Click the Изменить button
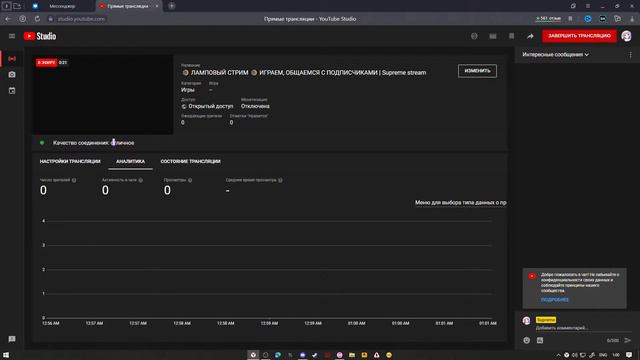Screen dimensions: 640x360 pos(477,71)
